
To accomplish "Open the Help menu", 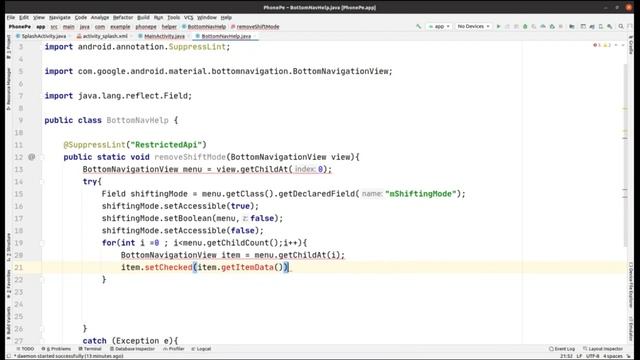I will point(226,18).
